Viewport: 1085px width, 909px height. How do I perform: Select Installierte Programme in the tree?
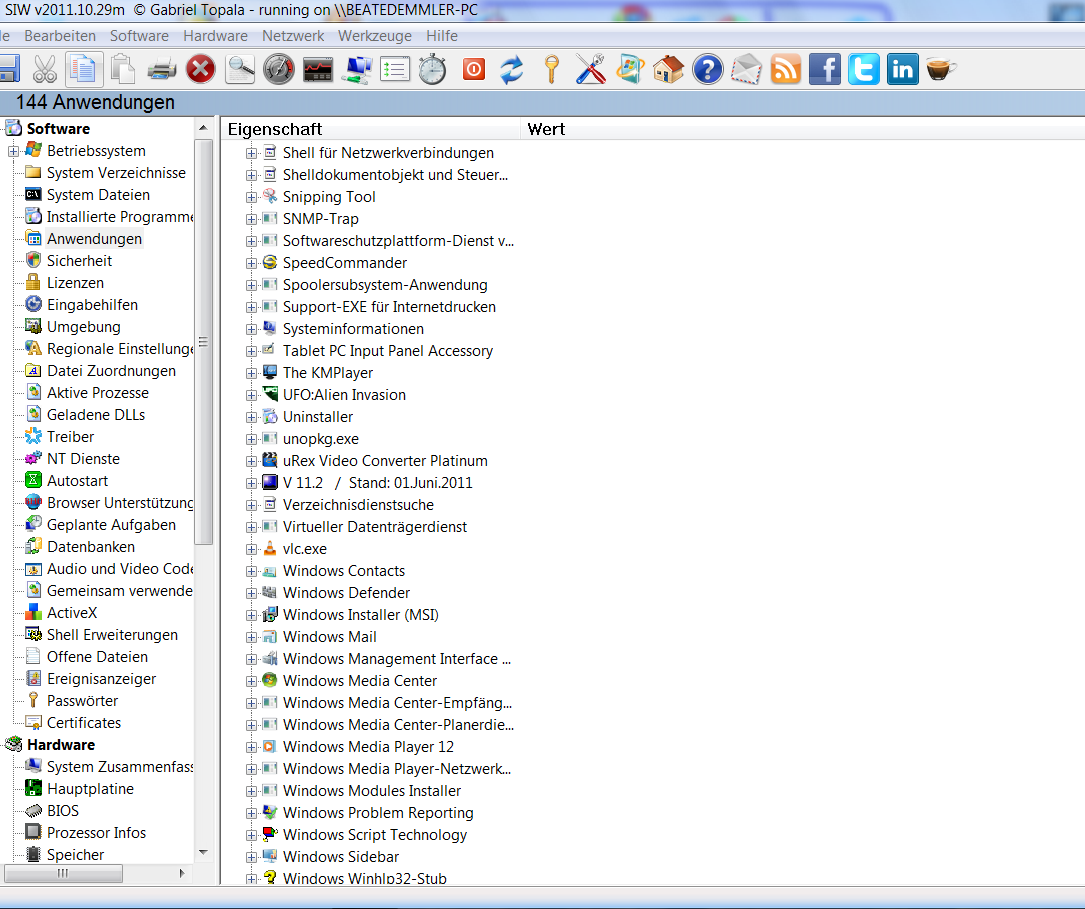tap(120, 217)
